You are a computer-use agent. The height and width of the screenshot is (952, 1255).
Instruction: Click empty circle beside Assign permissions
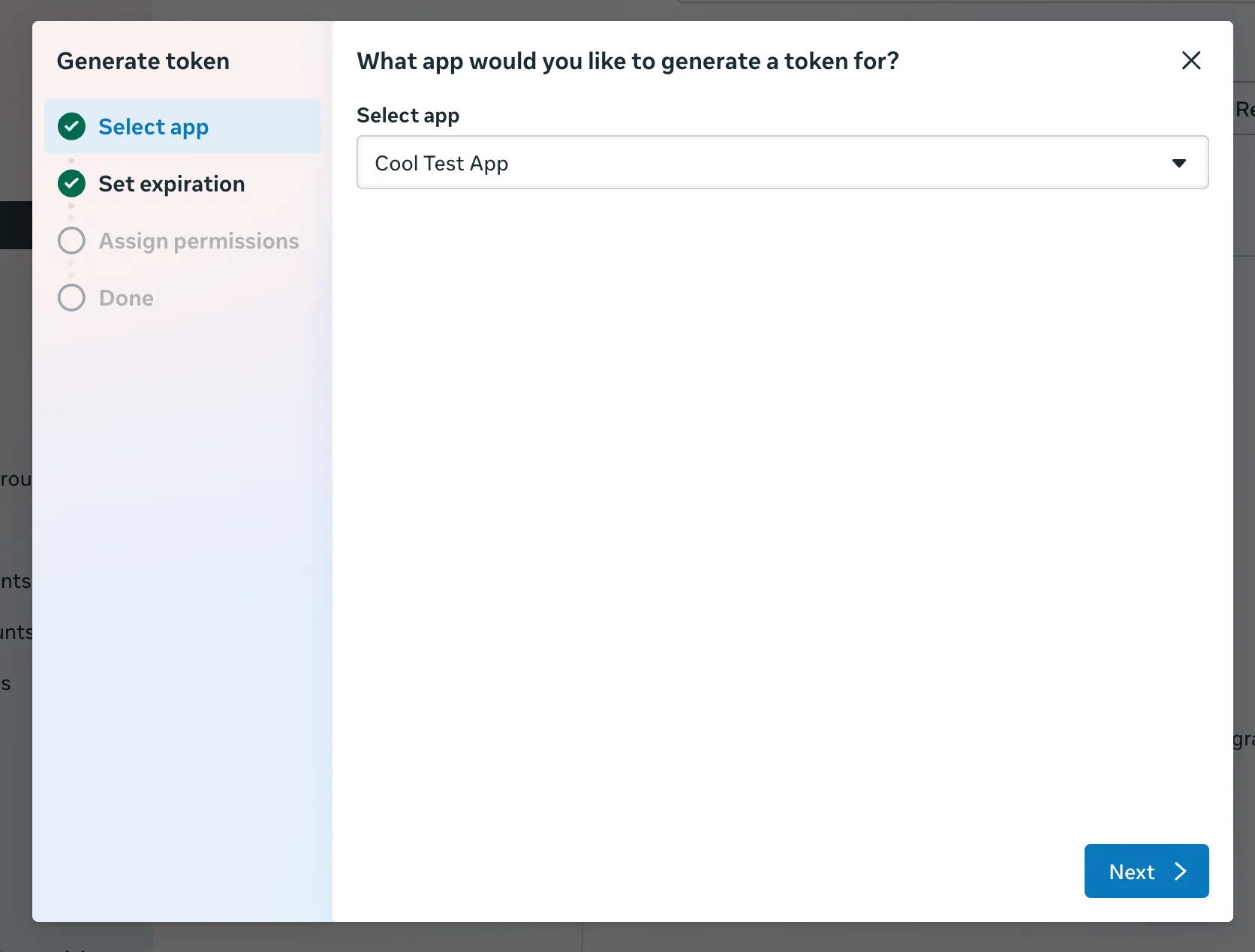pyautogui.click(x=71, y=241)
